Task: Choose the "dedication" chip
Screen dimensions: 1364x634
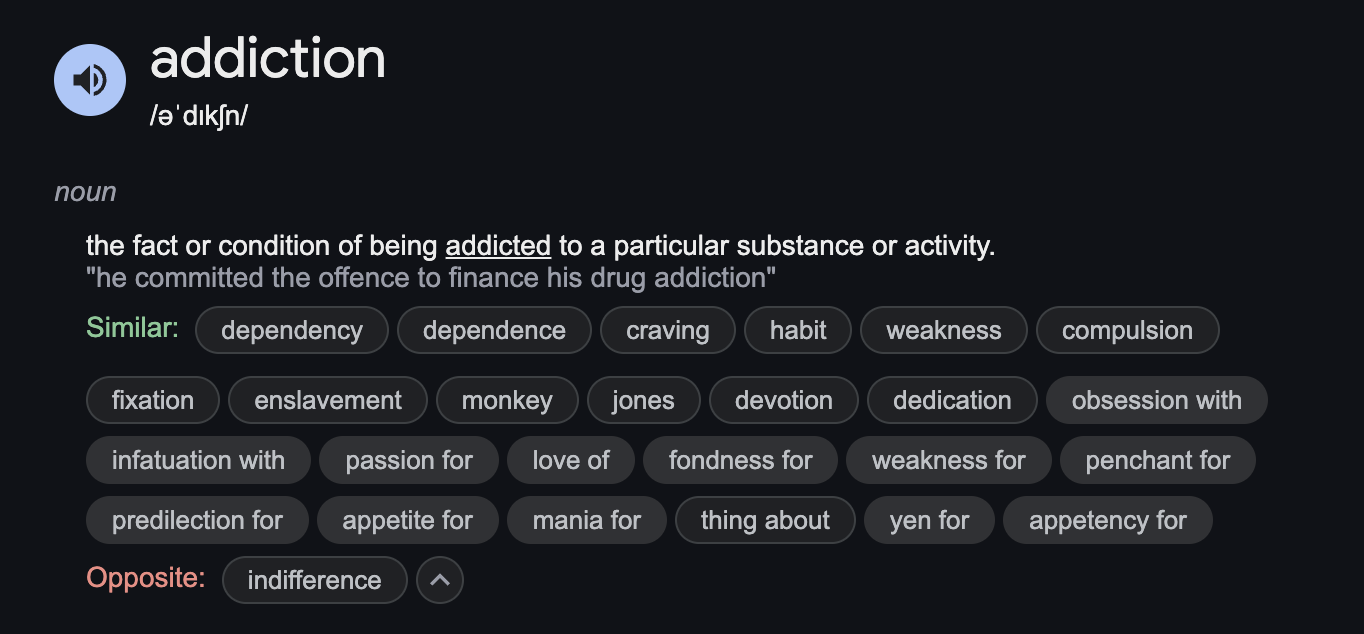Action: 952,401
